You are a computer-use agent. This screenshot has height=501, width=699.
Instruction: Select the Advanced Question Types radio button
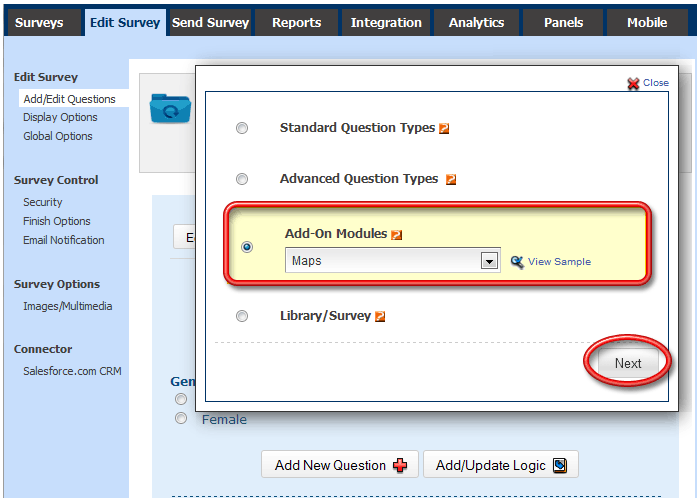click(x=242, y=179)
